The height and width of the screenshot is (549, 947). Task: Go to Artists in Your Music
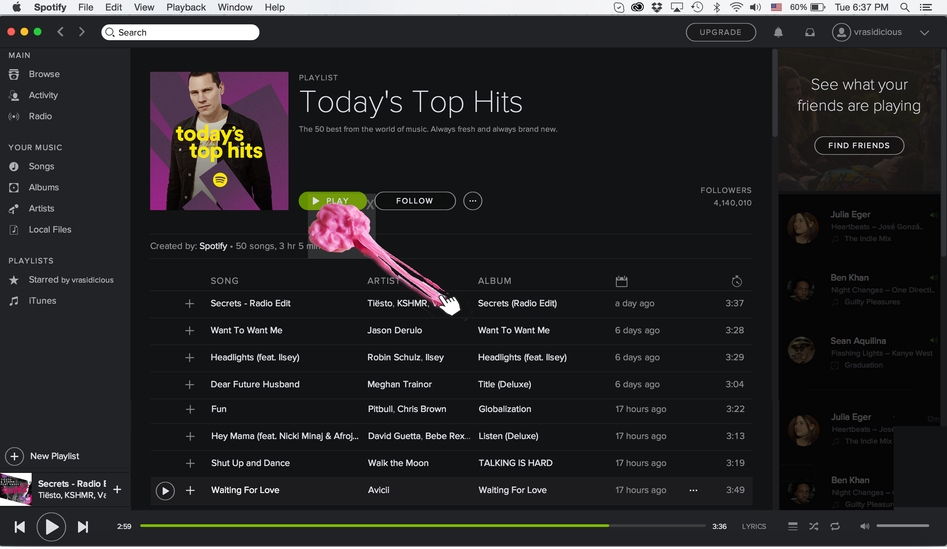coord(41,209)
